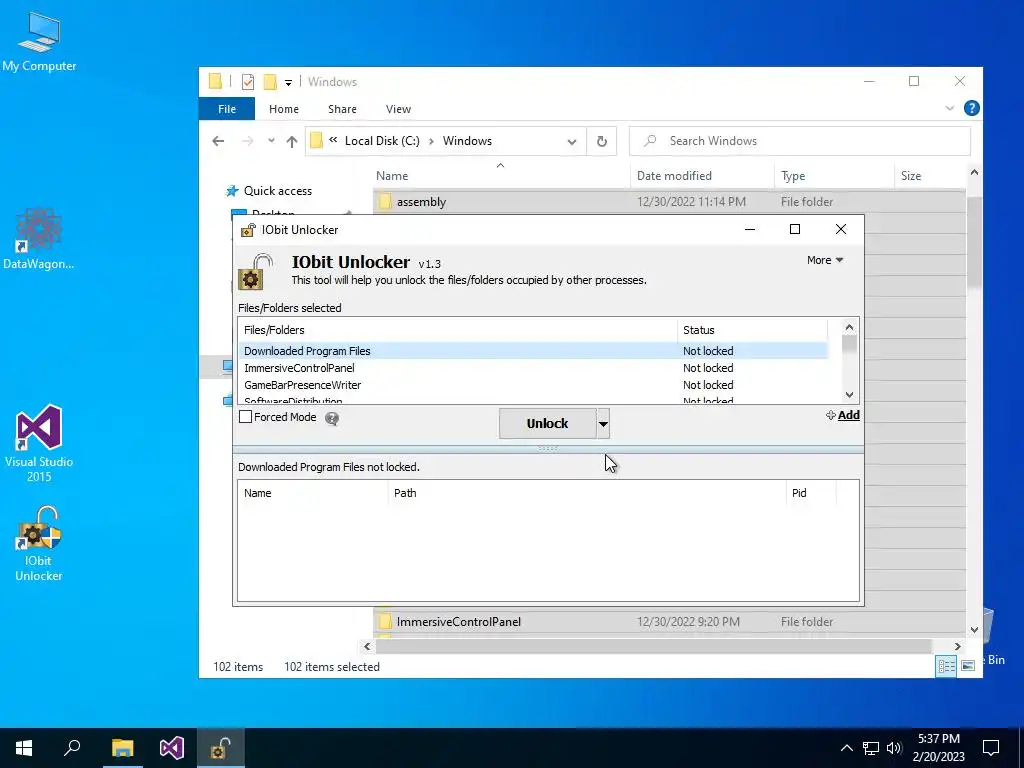Sort by Status column header
The height and width of the screenshot is (768, 1024).
click(752, 330)
